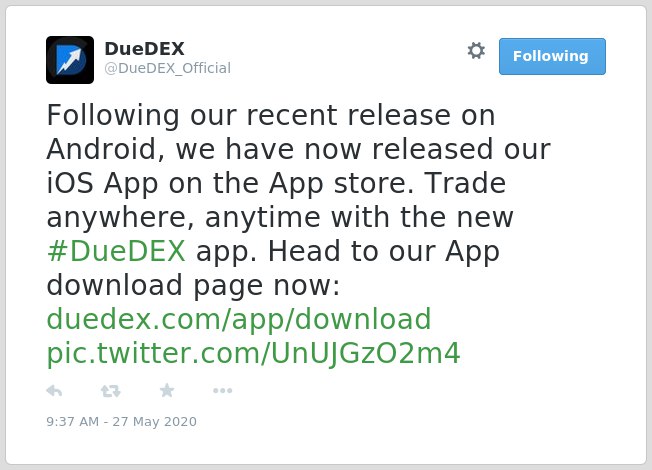
Task: Open the pic.twitter.com/UnUJGzO2m4 link
Action: coord(254,354)
